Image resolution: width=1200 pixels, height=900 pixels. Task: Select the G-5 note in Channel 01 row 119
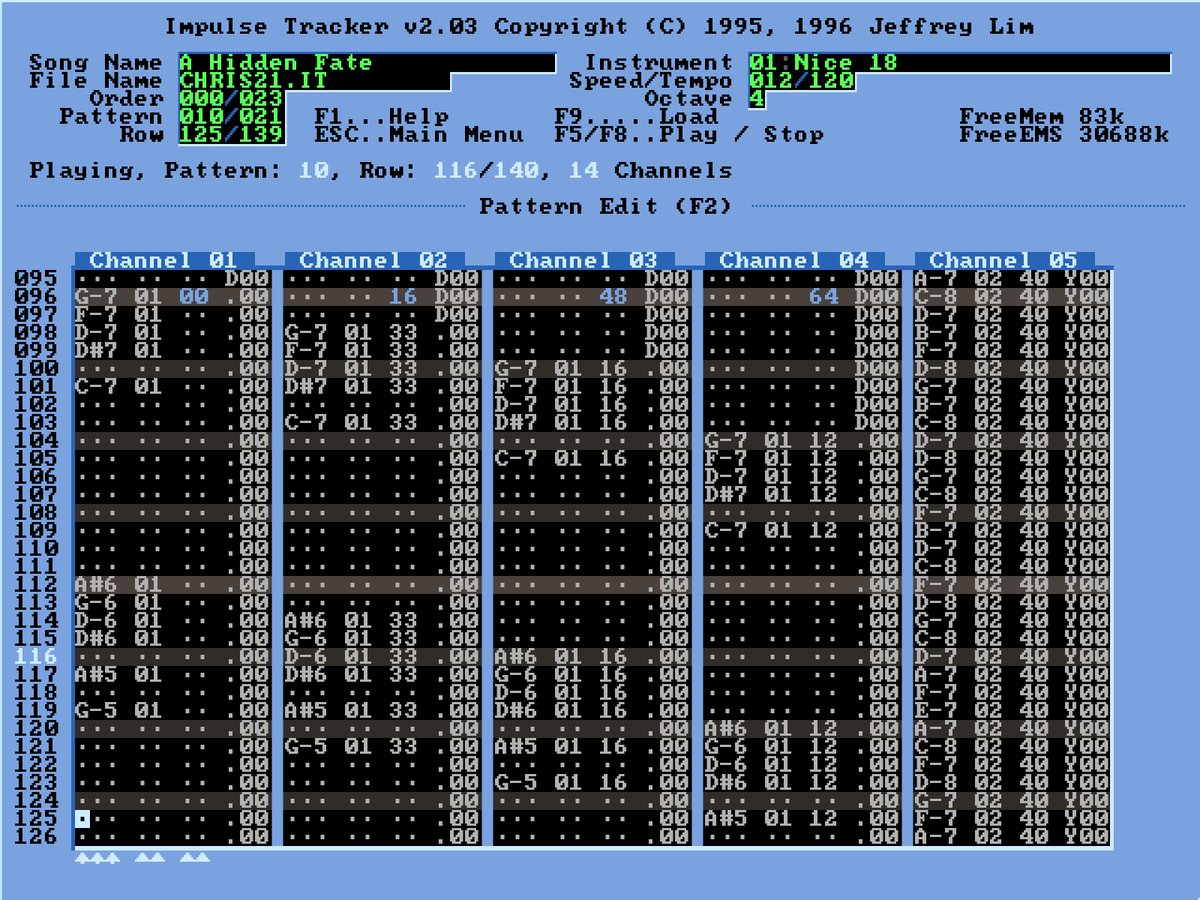click(x=97, y=711)
